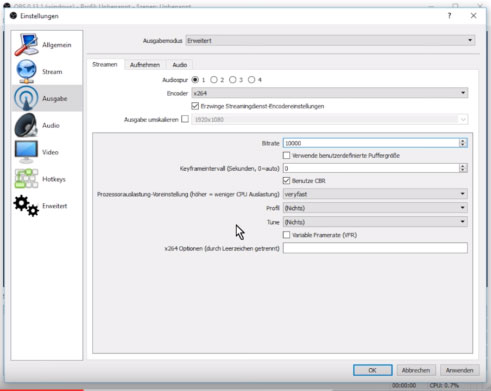
Task: Select Audiospur 1 radio button
Action: 195,80
